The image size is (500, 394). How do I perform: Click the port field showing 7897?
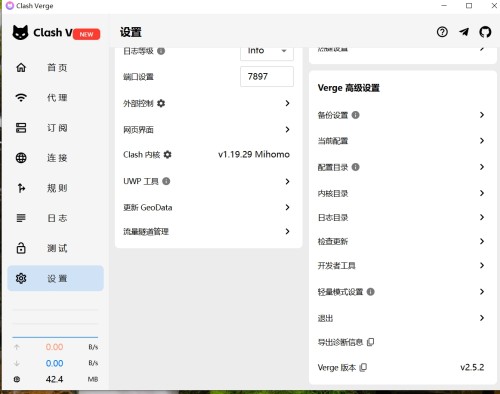coord(267,77)
